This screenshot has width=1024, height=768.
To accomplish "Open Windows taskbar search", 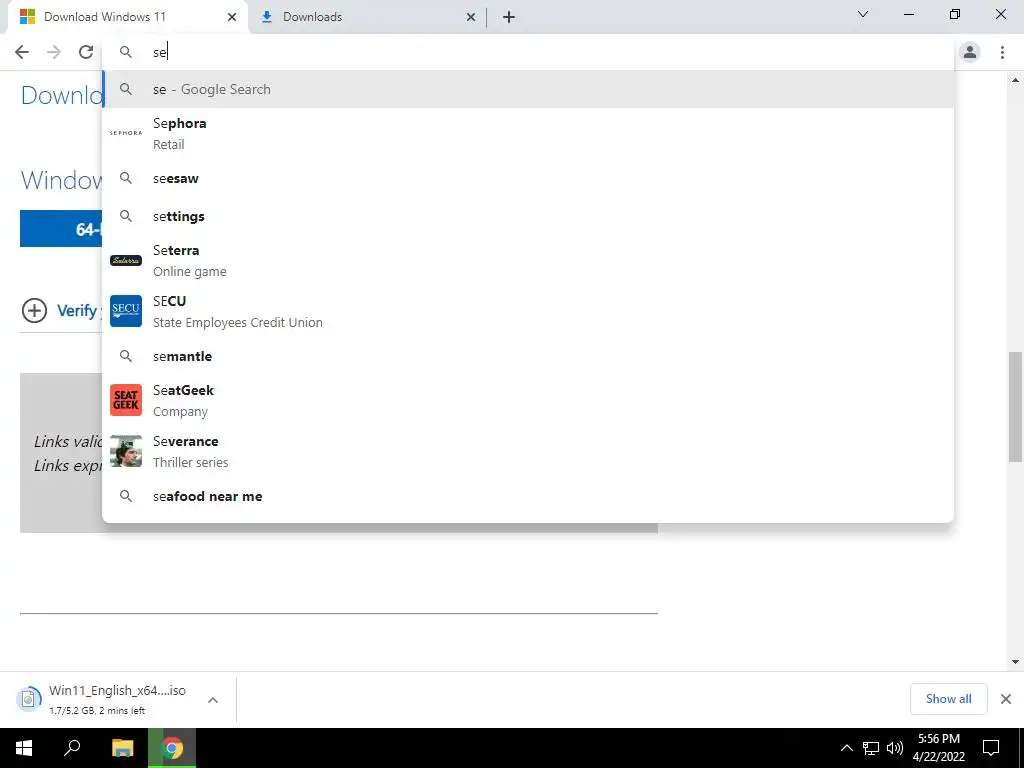I will [72, 748].
